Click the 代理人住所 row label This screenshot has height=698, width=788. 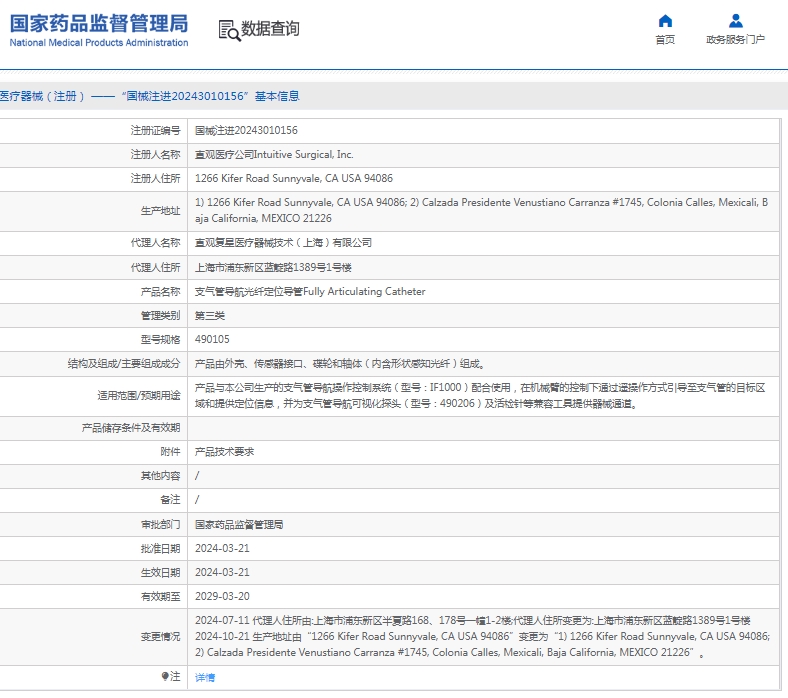pyautogui.click(x=155, y=267)
